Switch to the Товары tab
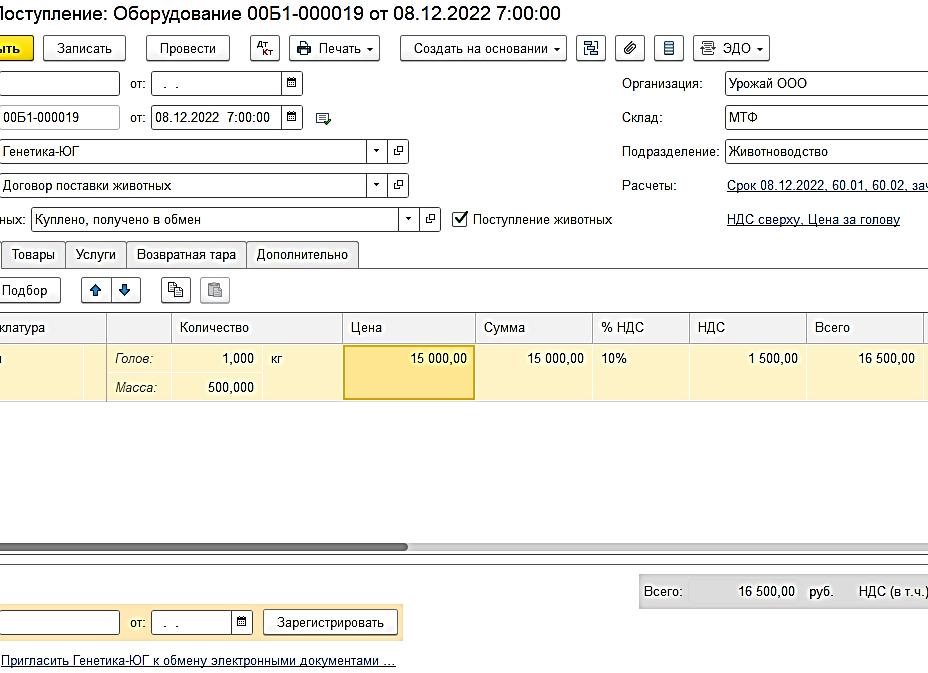928x673 pixels. (x=33, y=255)
